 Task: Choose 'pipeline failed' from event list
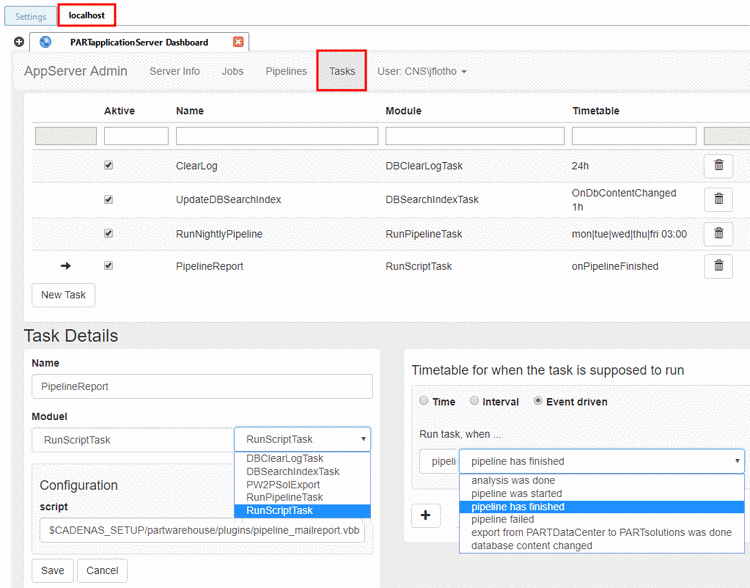500,520
